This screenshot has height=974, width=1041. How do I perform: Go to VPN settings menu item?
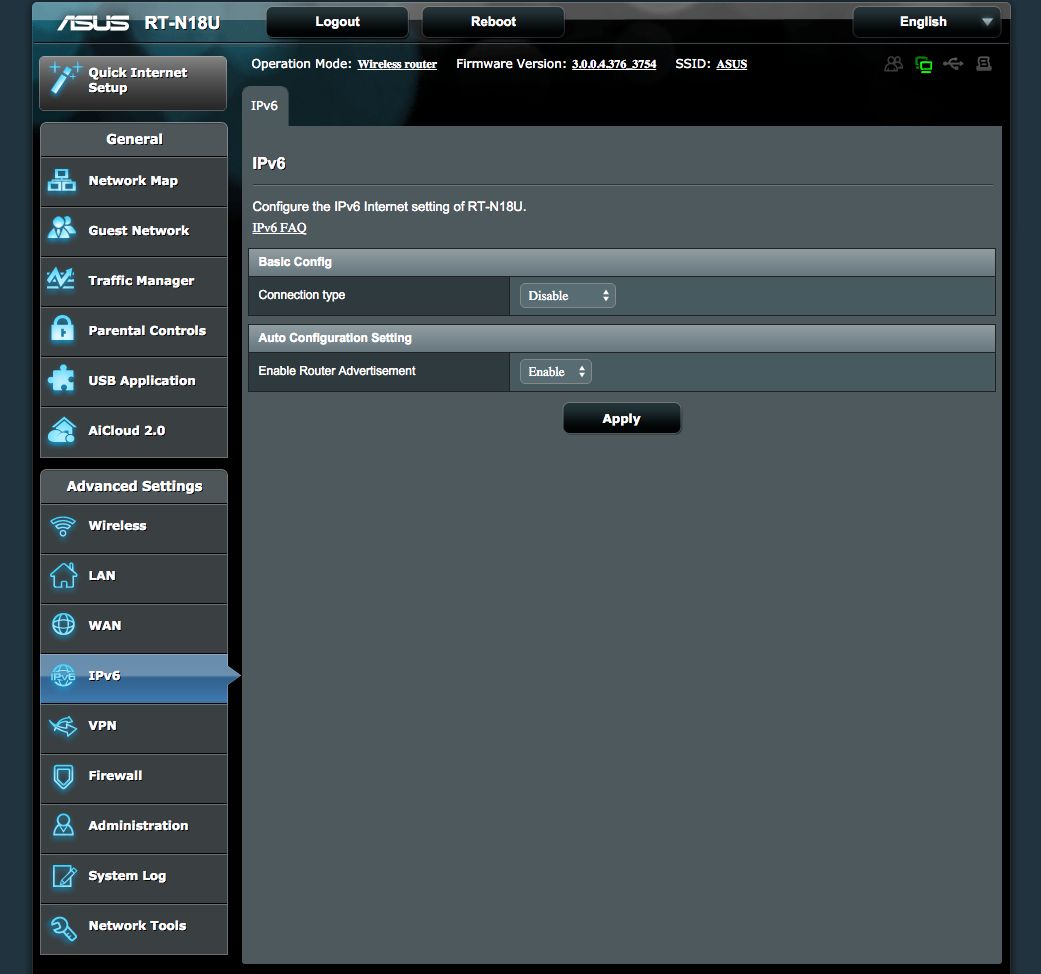(133, 728)
